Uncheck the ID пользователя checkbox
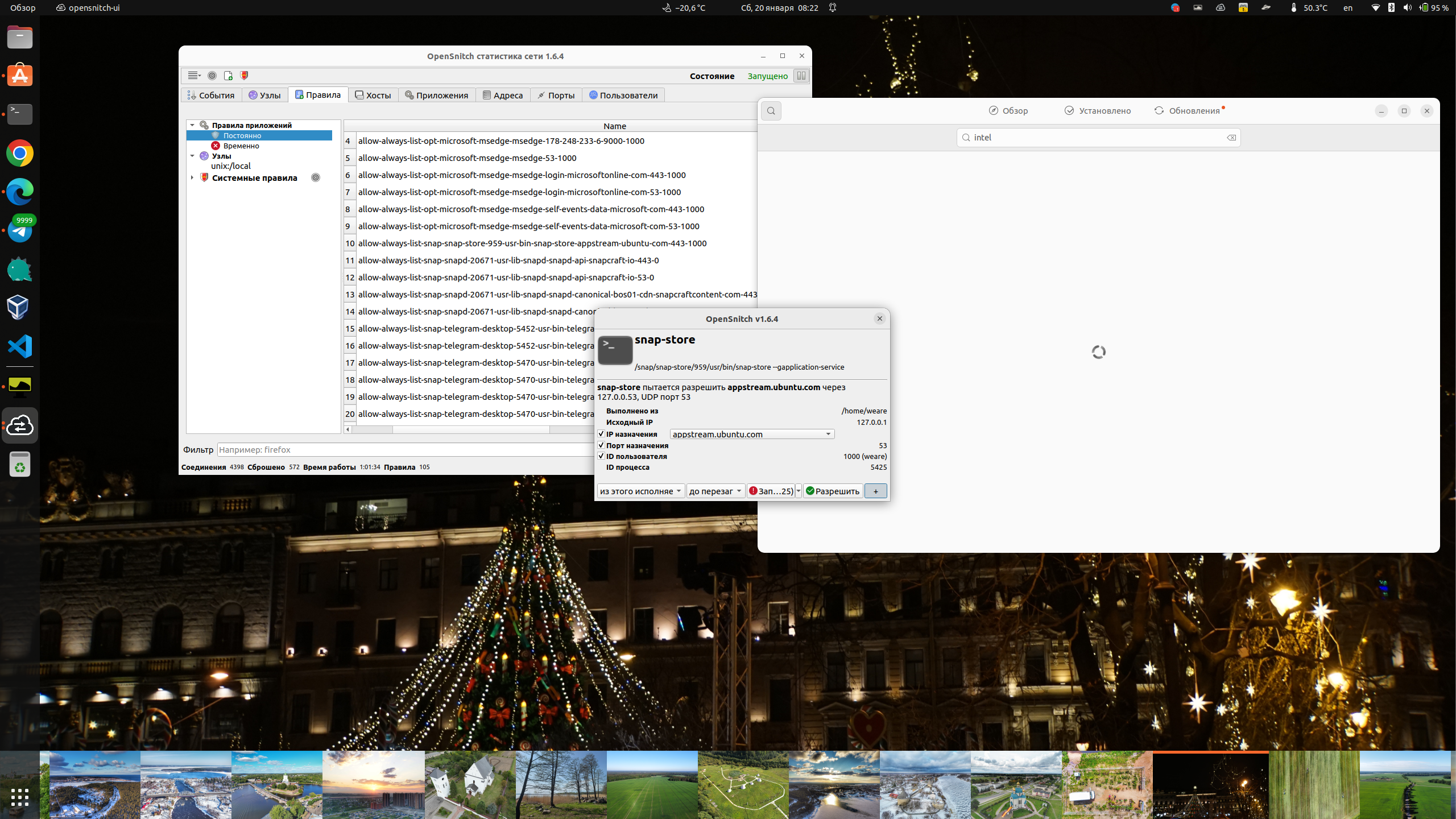Screen dimensions: 1456x819 [x=601, y=456]
